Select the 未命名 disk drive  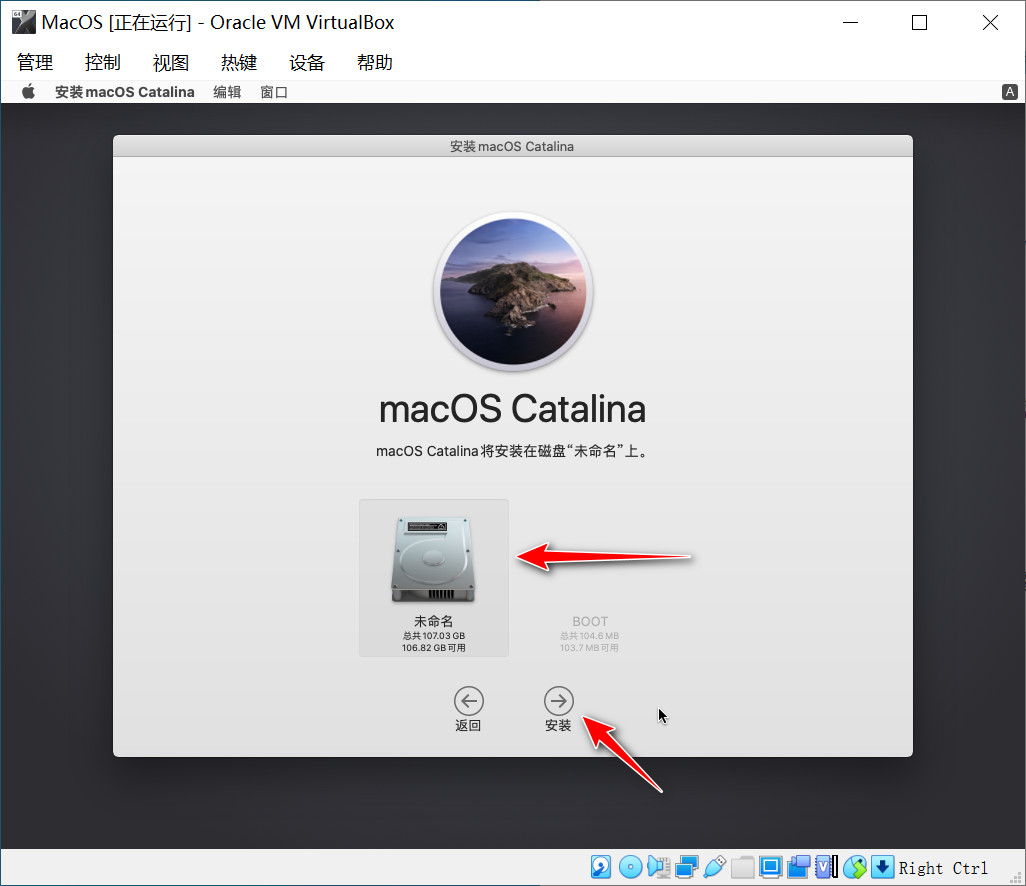tap(433, 578)
